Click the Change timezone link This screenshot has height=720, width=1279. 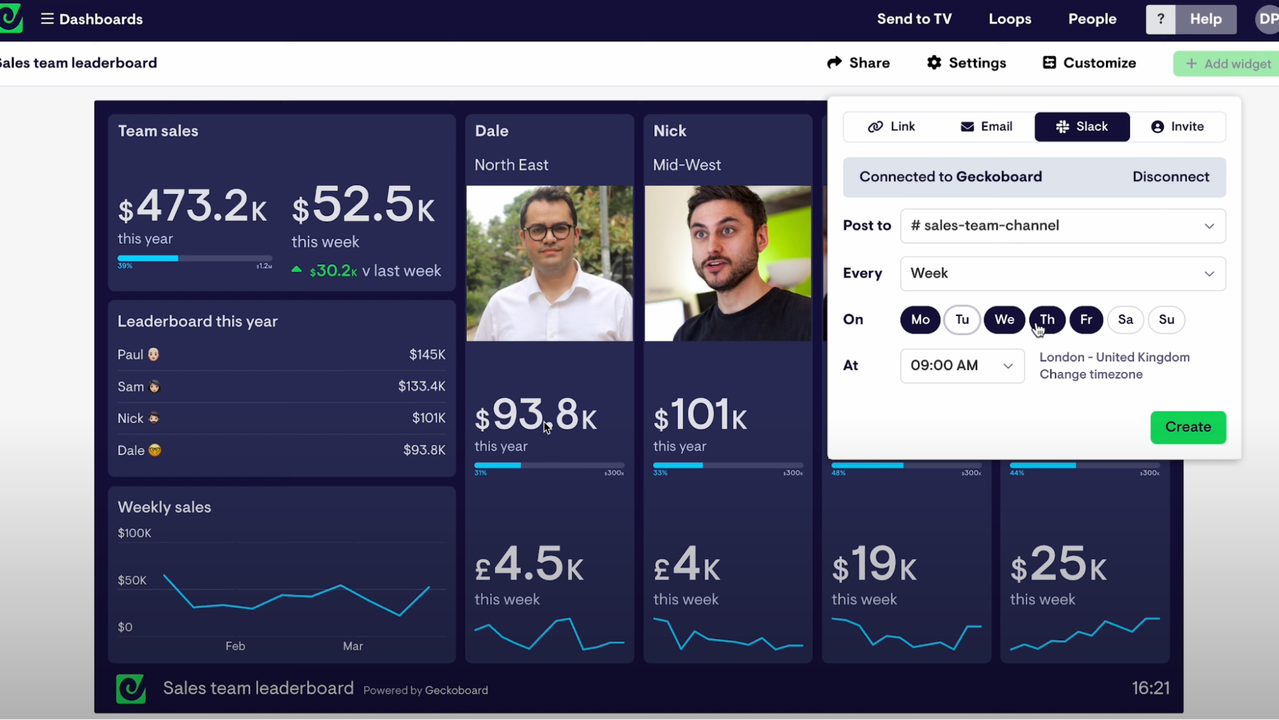[x=1090, y=374]
